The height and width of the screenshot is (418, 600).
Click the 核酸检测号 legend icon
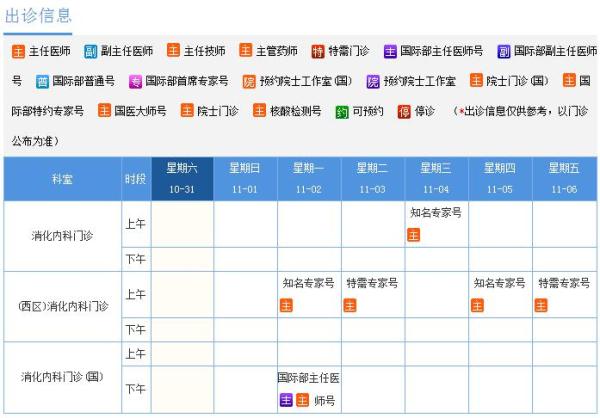(x=259, y=111)
